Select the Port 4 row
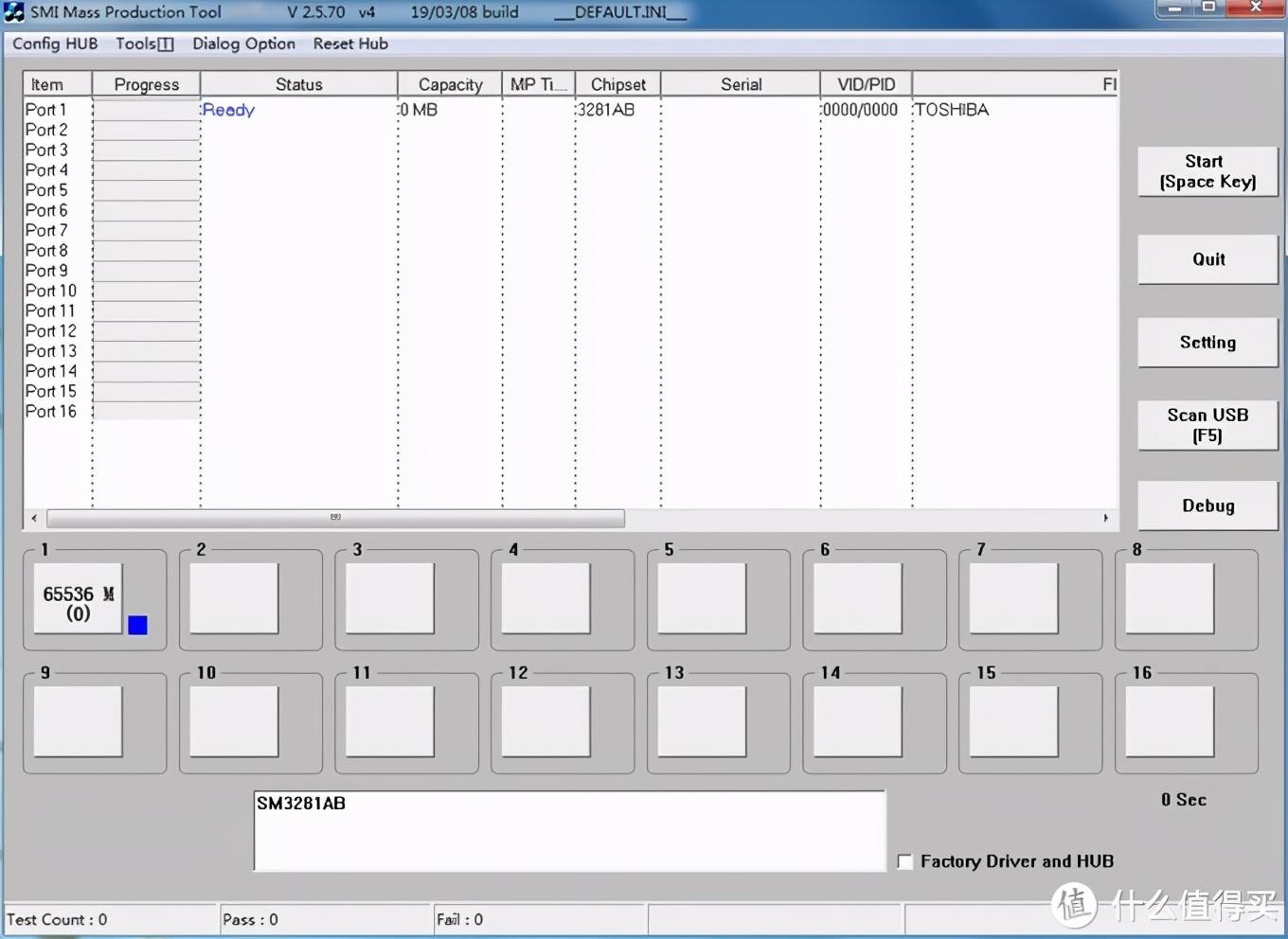 pos(46,170)
